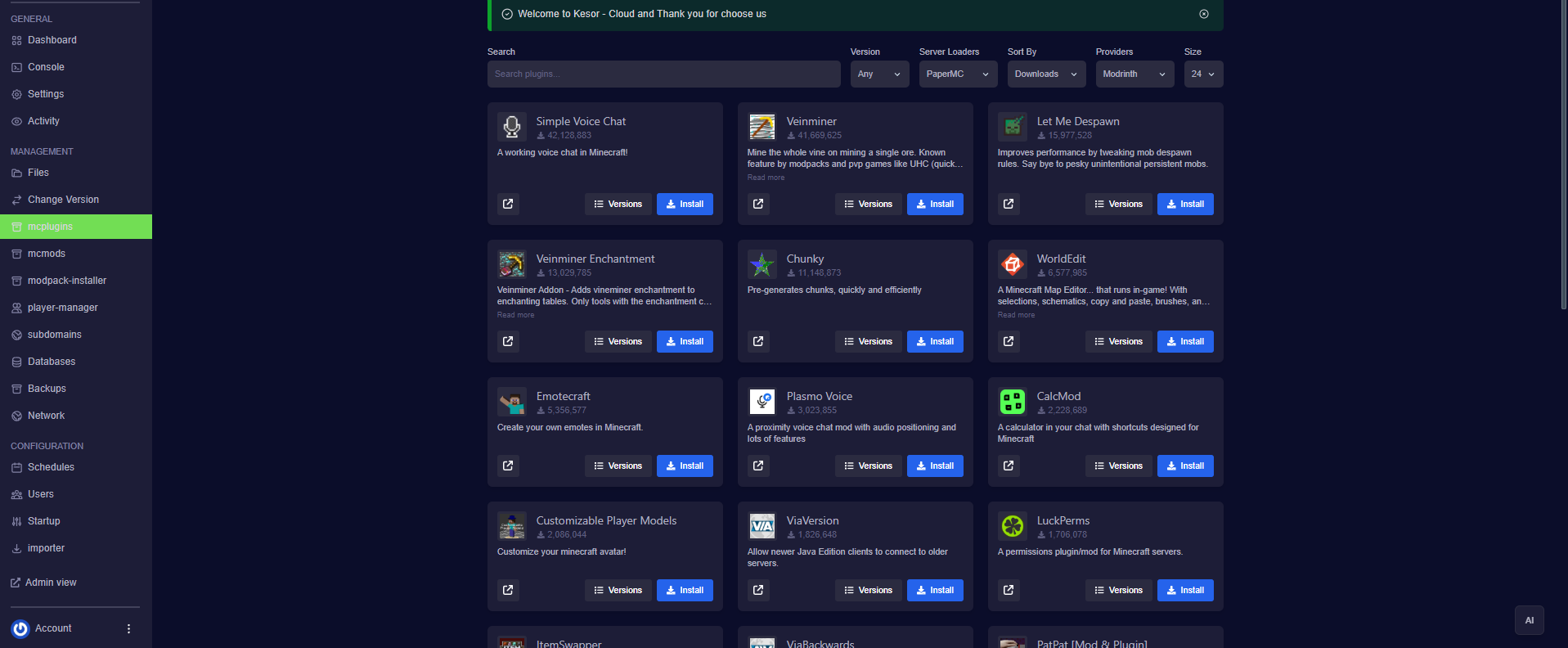Viewport: 1568px width, 648px height.
Task: Open the Change Version page
Action: tap(76, 200)
